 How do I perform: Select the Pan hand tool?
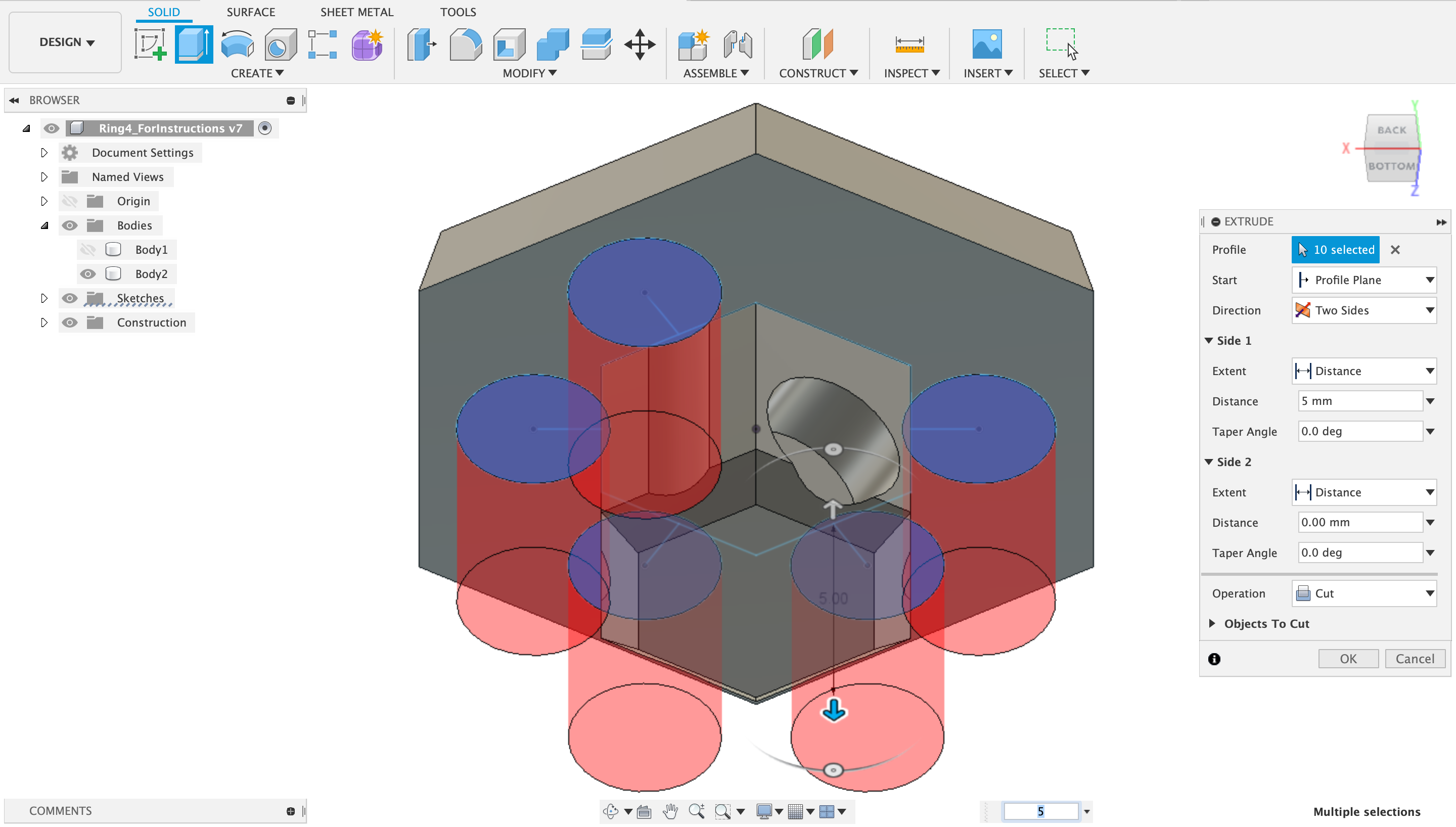click(x=670, y=811)
